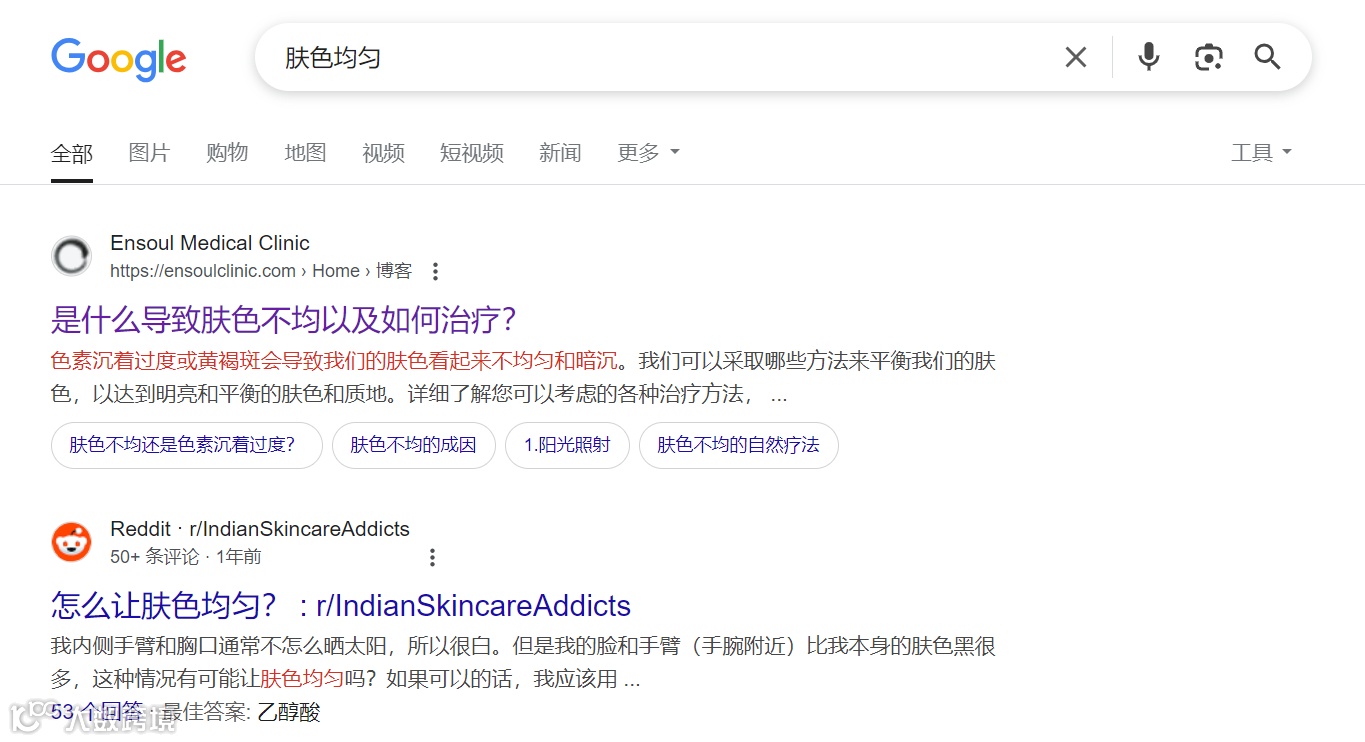The height and width of the screenshot is (742, 1365).
Task: Click the ensoulclinic.com URL breadcrumb
Action: coord(261,271)
